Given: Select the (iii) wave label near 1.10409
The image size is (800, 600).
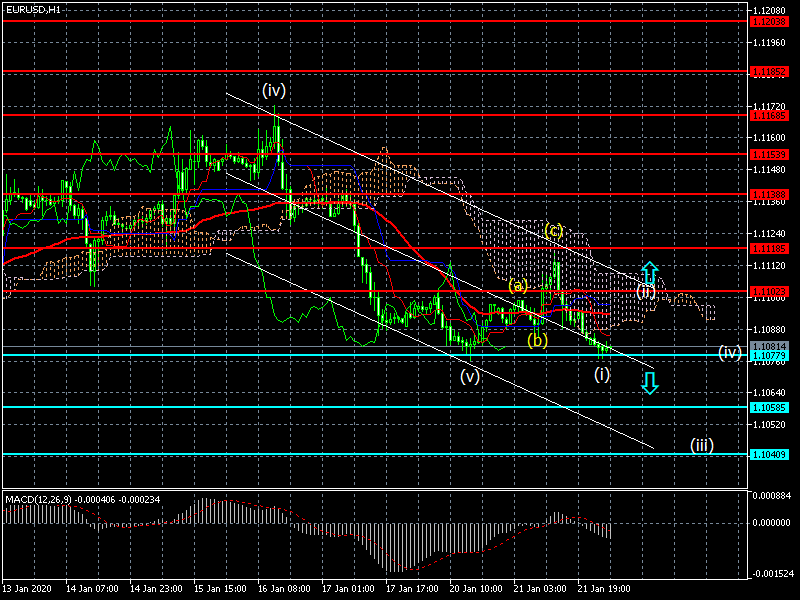Looking at the screenshot, I should pos(702,445).
